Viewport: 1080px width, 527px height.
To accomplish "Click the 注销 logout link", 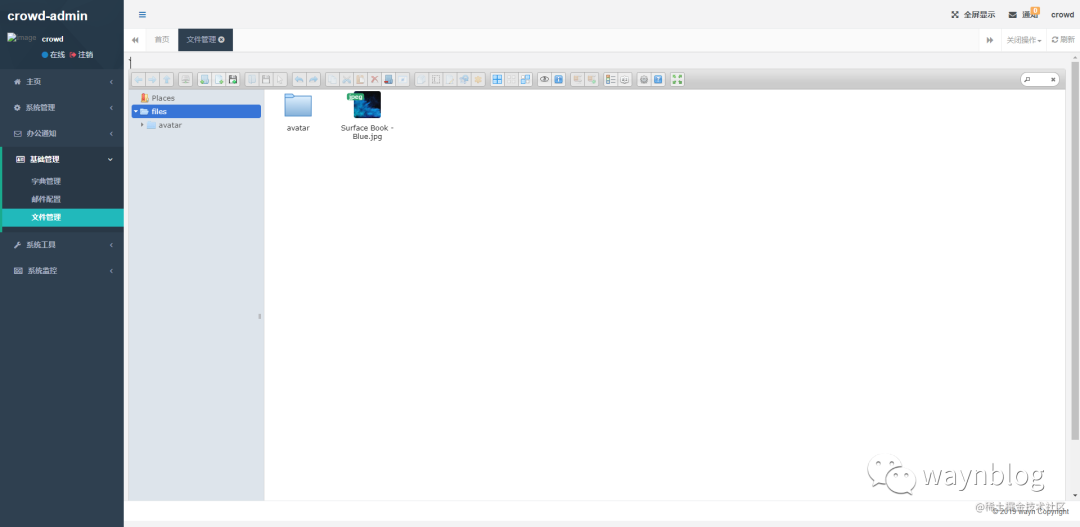I will pos(81,54).
